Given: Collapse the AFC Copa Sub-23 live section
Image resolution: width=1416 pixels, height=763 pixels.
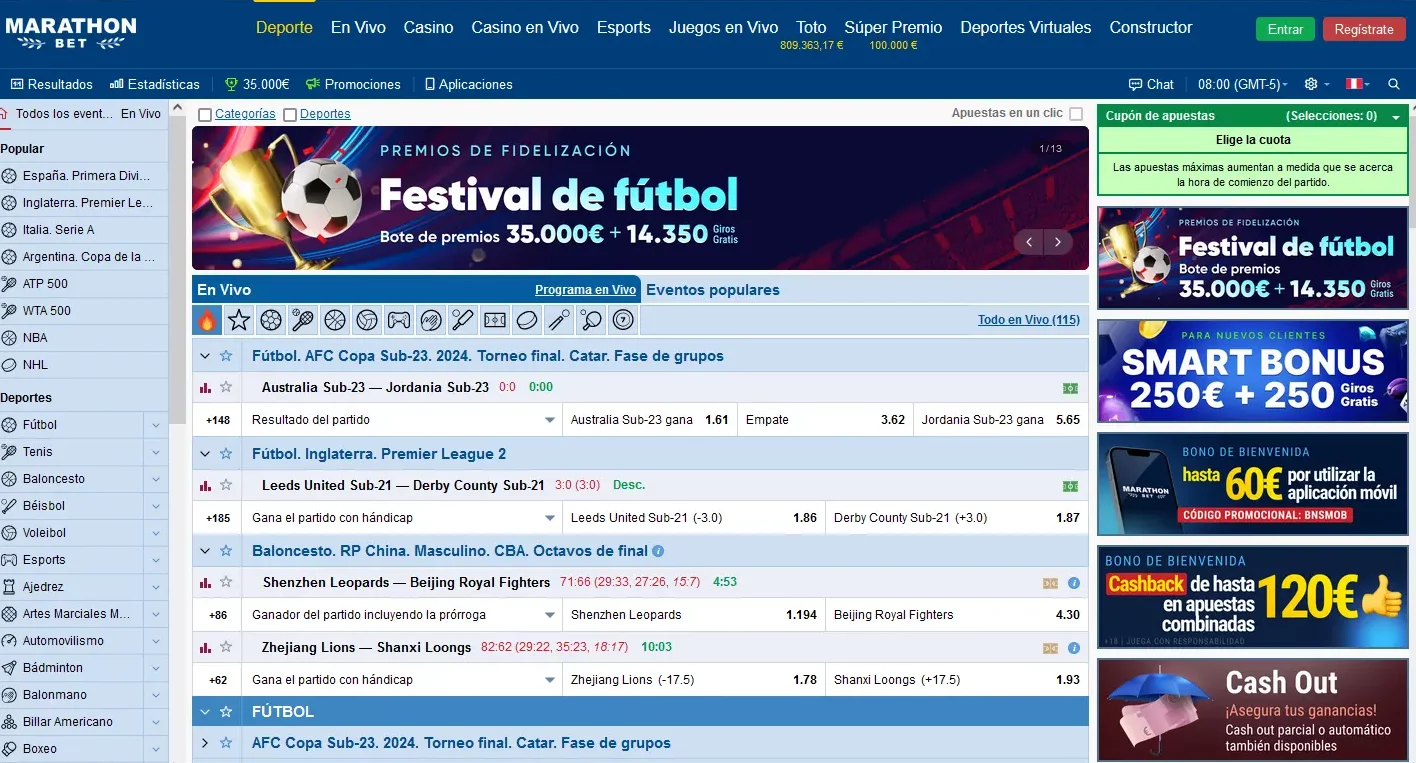Looking at the screenshot, I should tap(205, 356).
